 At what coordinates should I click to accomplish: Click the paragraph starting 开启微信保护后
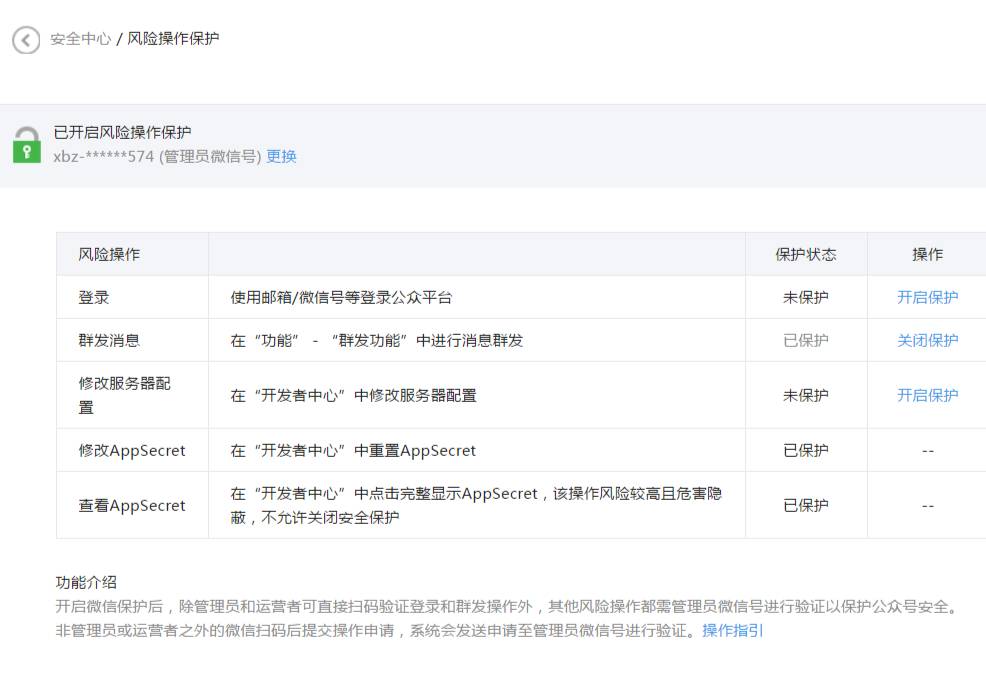point(507,607)
